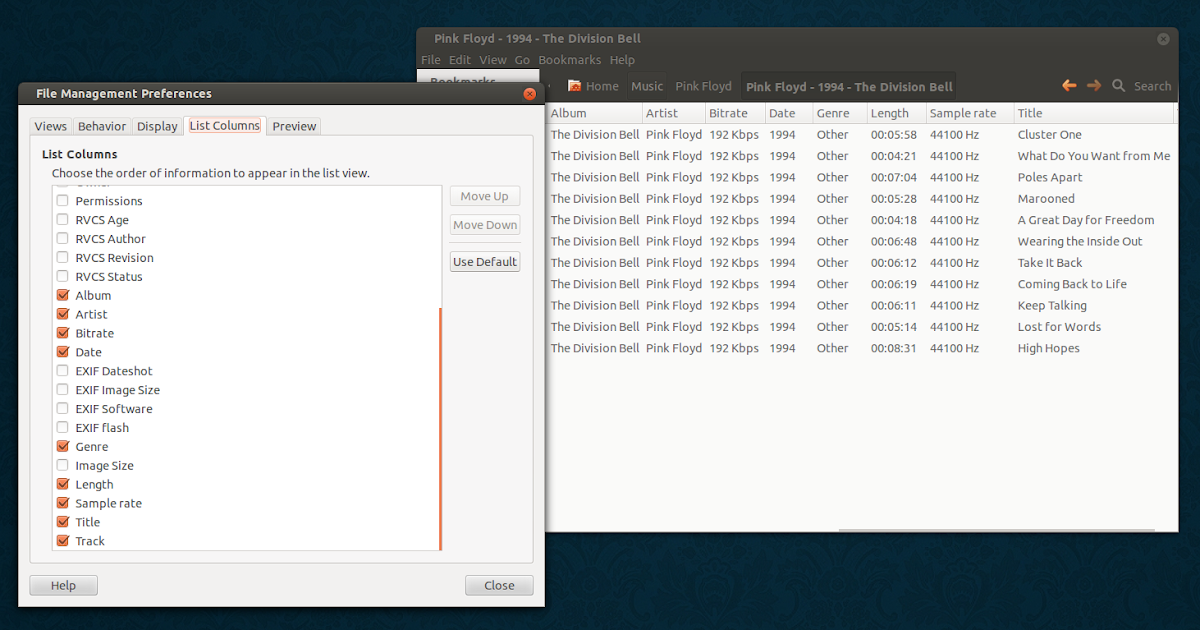
Task: Open the Bookmarks menu
Action: 569,59
